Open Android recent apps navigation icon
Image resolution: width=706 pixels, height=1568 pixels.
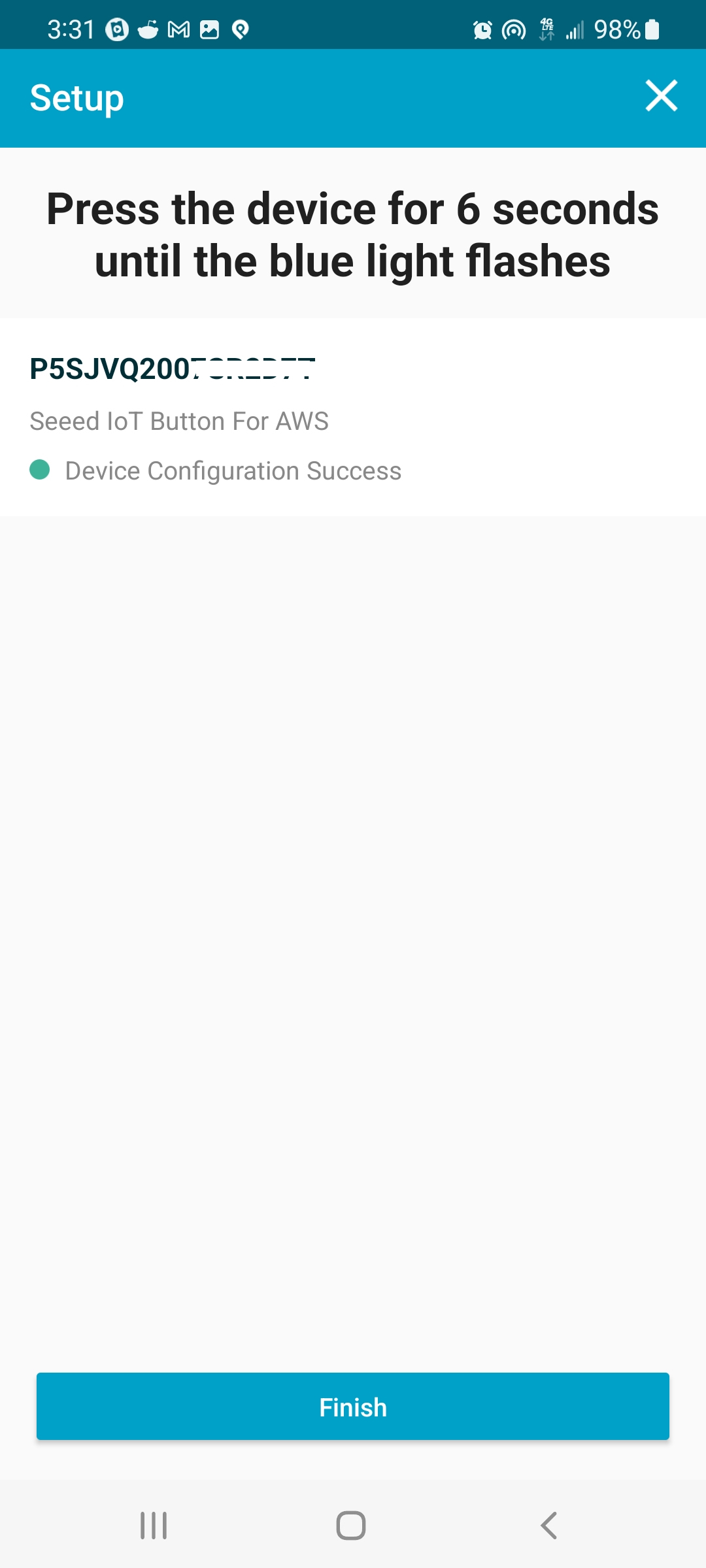tap(154, 1526)
